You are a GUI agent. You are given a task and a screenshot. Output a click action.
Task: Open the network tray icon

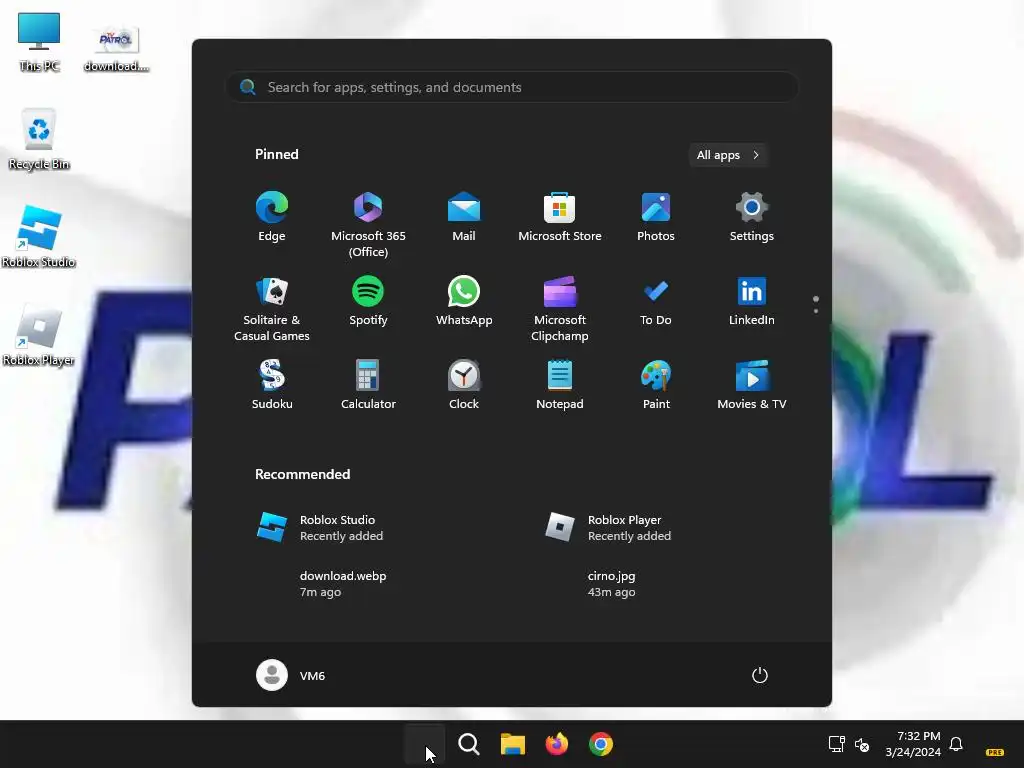point(837,744)
